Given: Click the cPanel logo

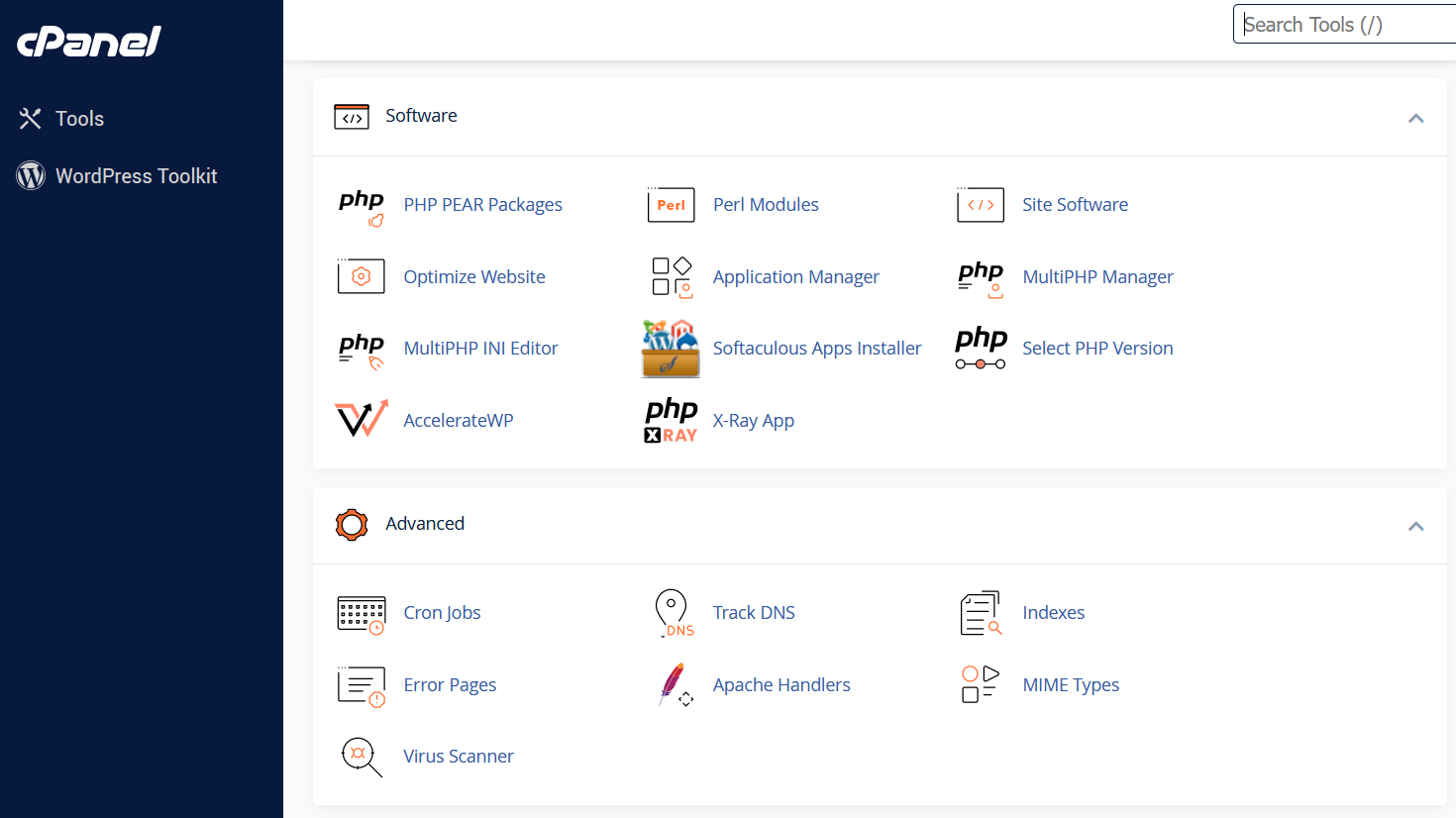Looking at the screenshot, I should 89,42.
